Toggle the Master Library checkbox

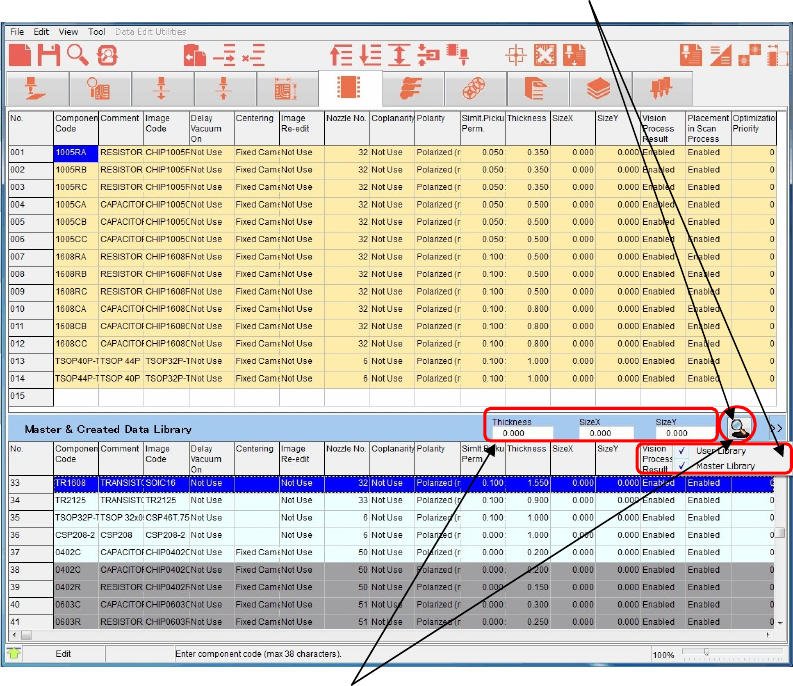(680, 466)
